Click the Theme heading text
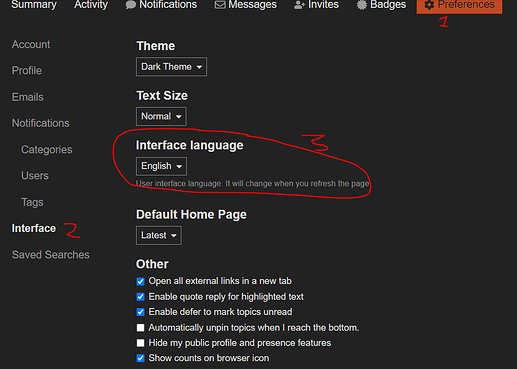Image resolution: width=517 pixels, height=369 pixels. pos(156,46)
